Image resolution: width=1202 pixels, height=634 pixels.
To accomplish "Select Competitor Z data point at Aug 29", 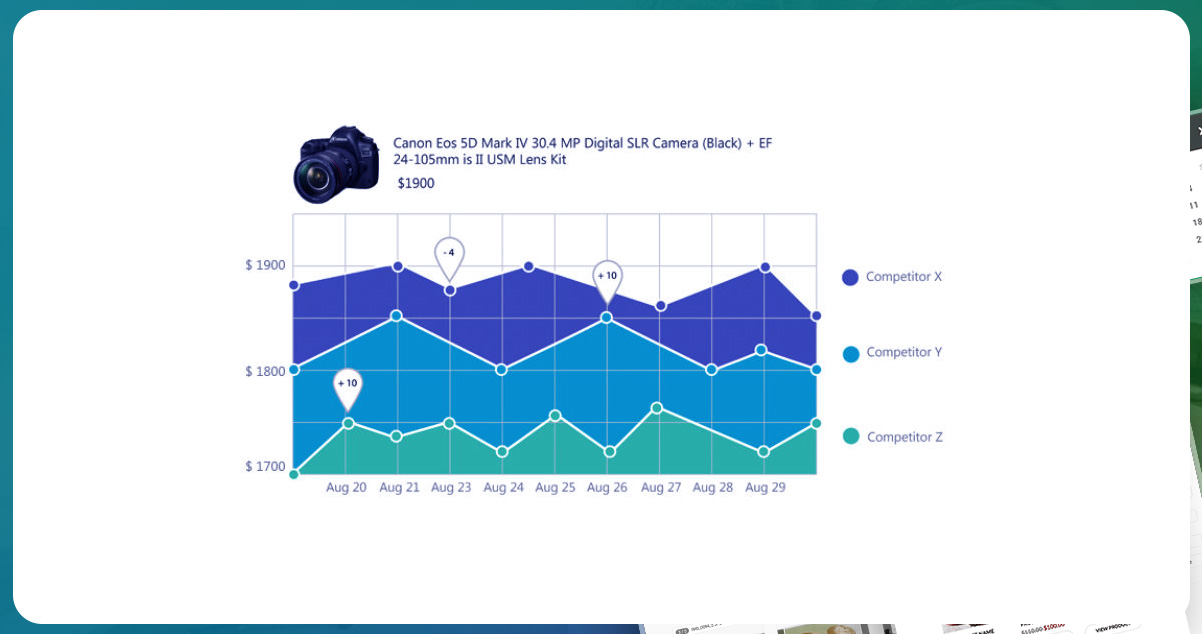I will point(764,452).
